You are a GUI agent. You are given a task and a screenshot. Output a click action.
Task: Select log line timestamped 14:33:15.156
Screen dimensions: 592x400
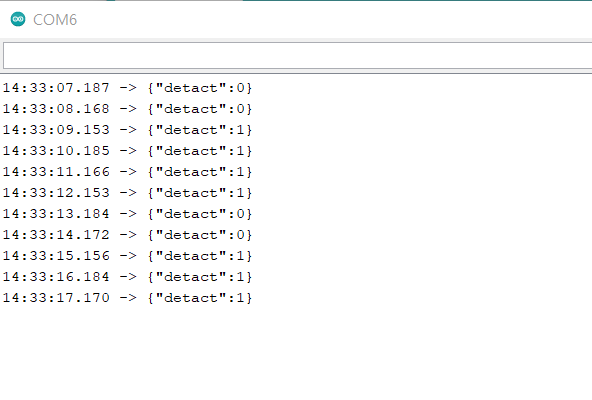click(x=127, y=256)
